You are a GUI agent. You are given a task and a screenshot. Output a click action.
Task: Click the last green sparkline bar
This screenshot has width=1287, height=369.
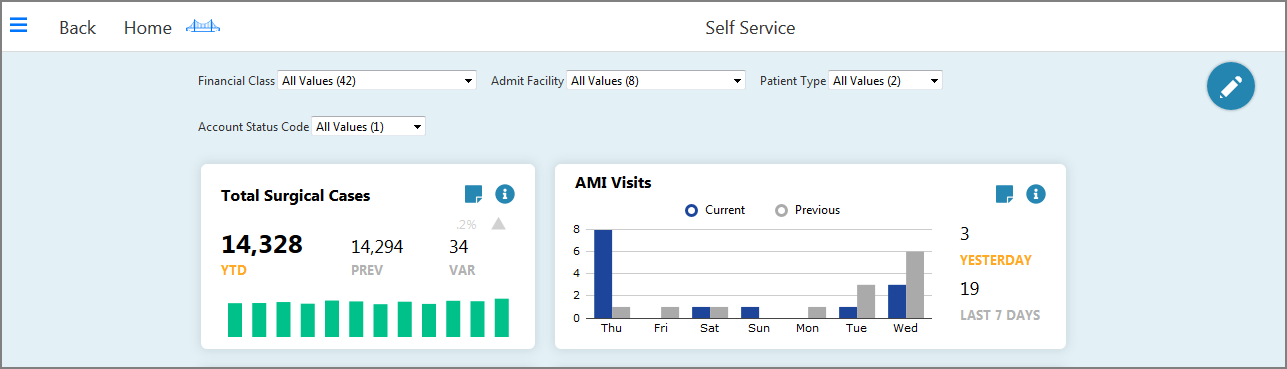pos(502,318)
